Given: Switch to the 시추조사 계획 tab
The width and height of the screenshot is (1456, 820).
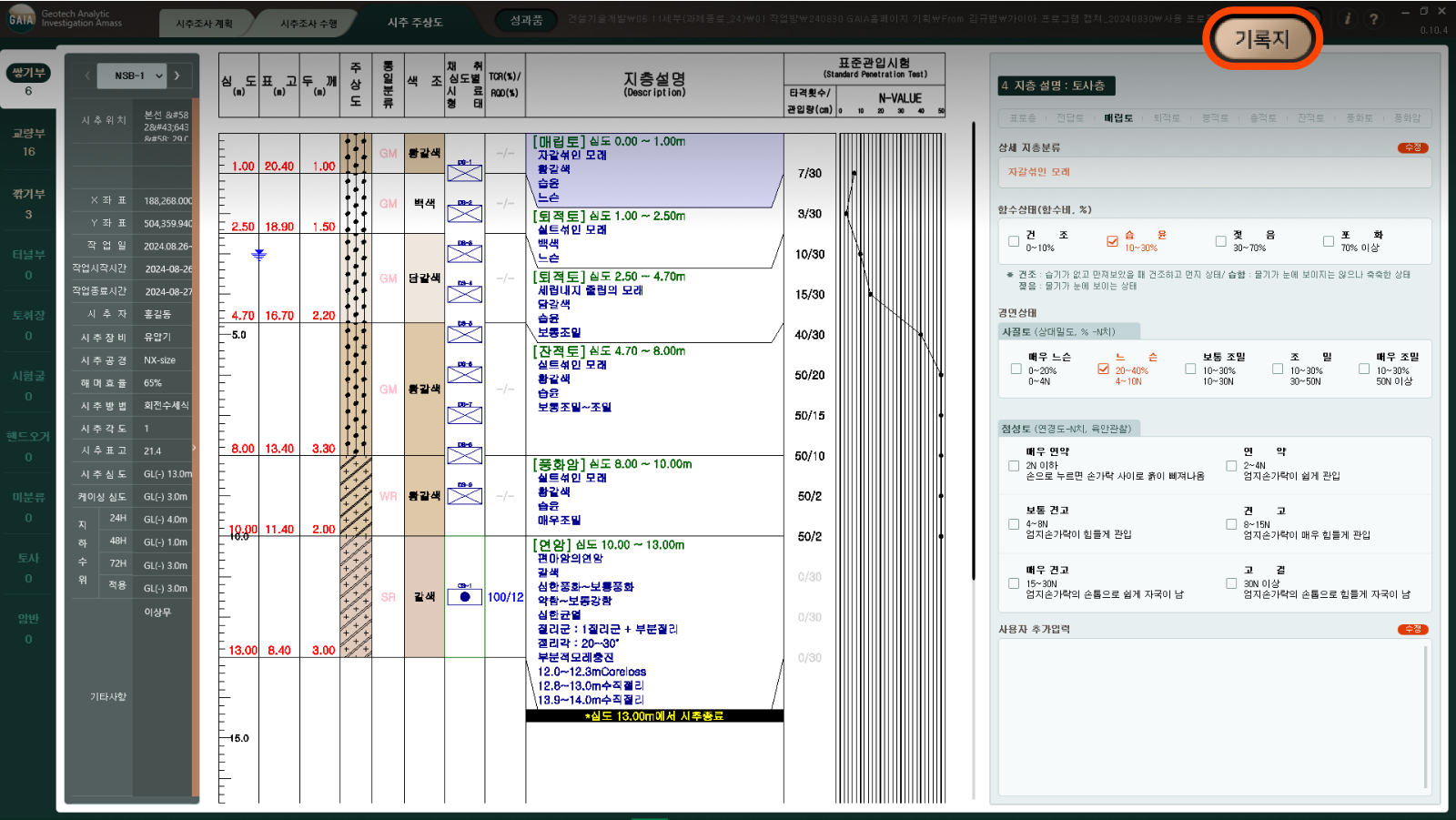Looking at the screenshot, I should point(204,24).
